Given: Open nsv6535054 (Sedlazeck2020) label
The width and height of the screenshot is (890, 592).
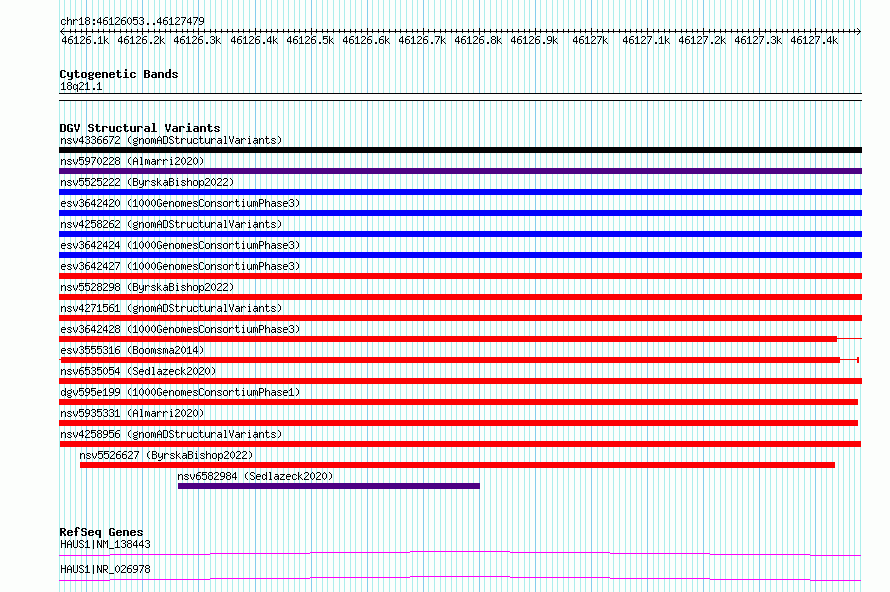Looking at the screenshot, I should pyautogui.click(x=138, y=371).
